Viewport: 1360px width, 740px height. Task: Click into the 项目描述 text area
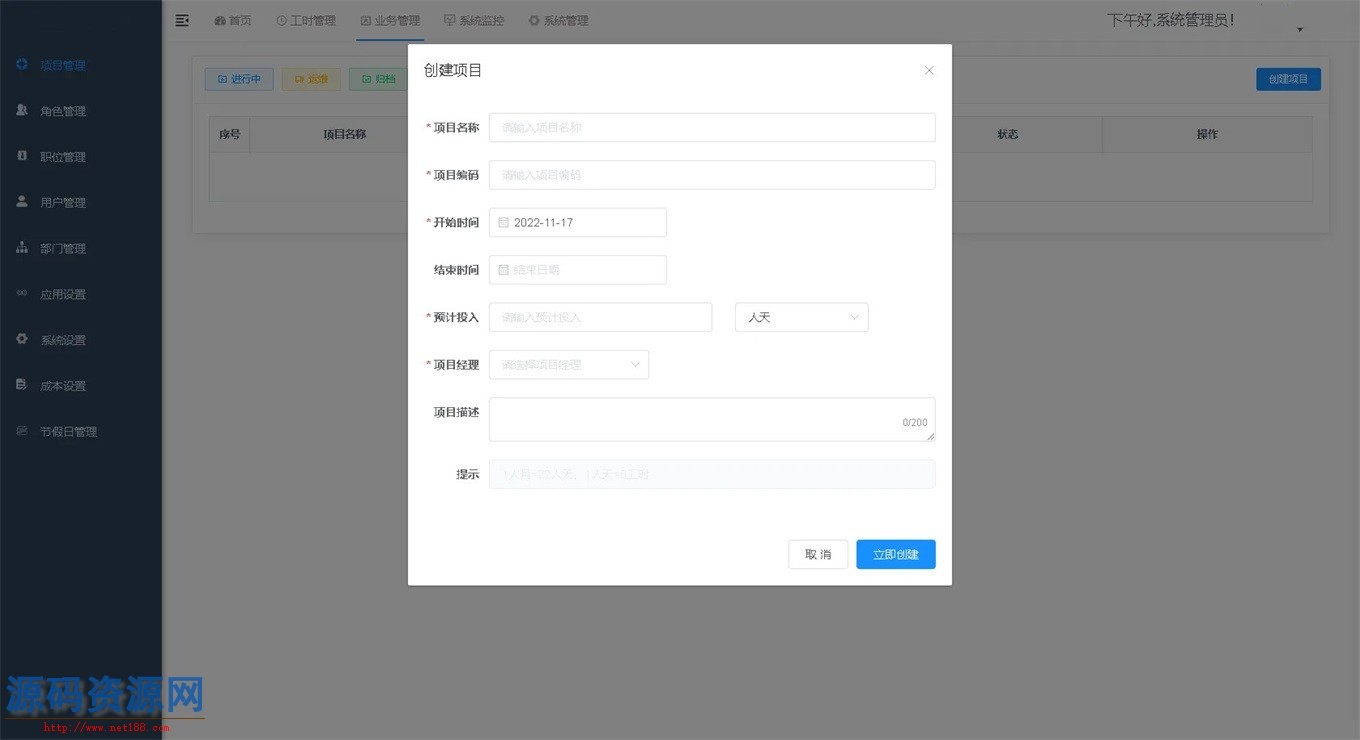[x=712, y=419]
